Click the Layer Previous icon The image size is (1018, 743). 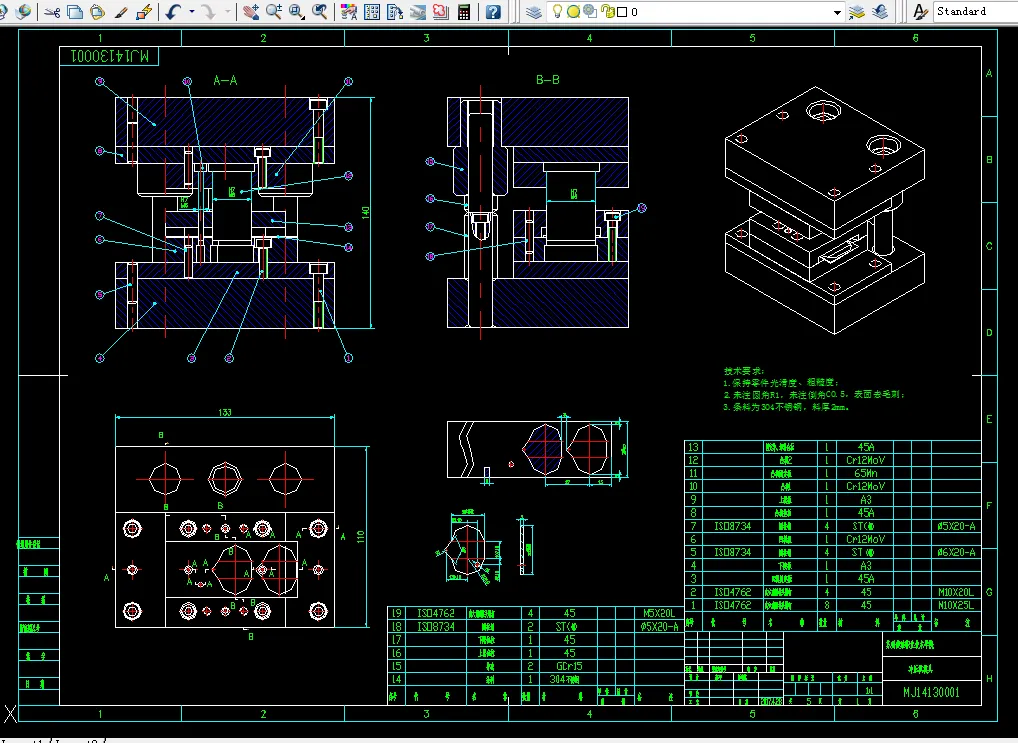pos(880,12)
